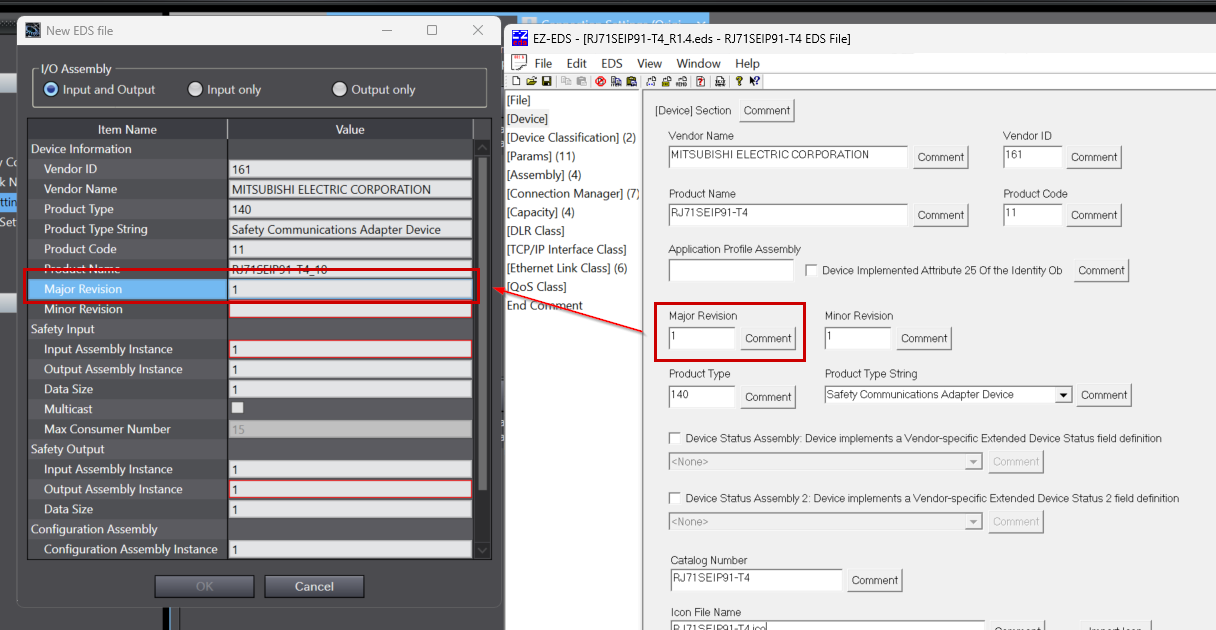Click the Copy icon in EZ-EDS toolbar
Viewport: 1216px width, 630px height.
pos(566,81)
